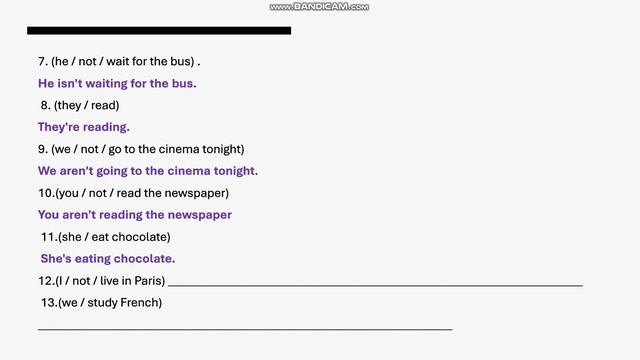Click prompt '9. (we / not / go to the cinema tonight)'
640x360 pixels.
(x=141, y=149)
